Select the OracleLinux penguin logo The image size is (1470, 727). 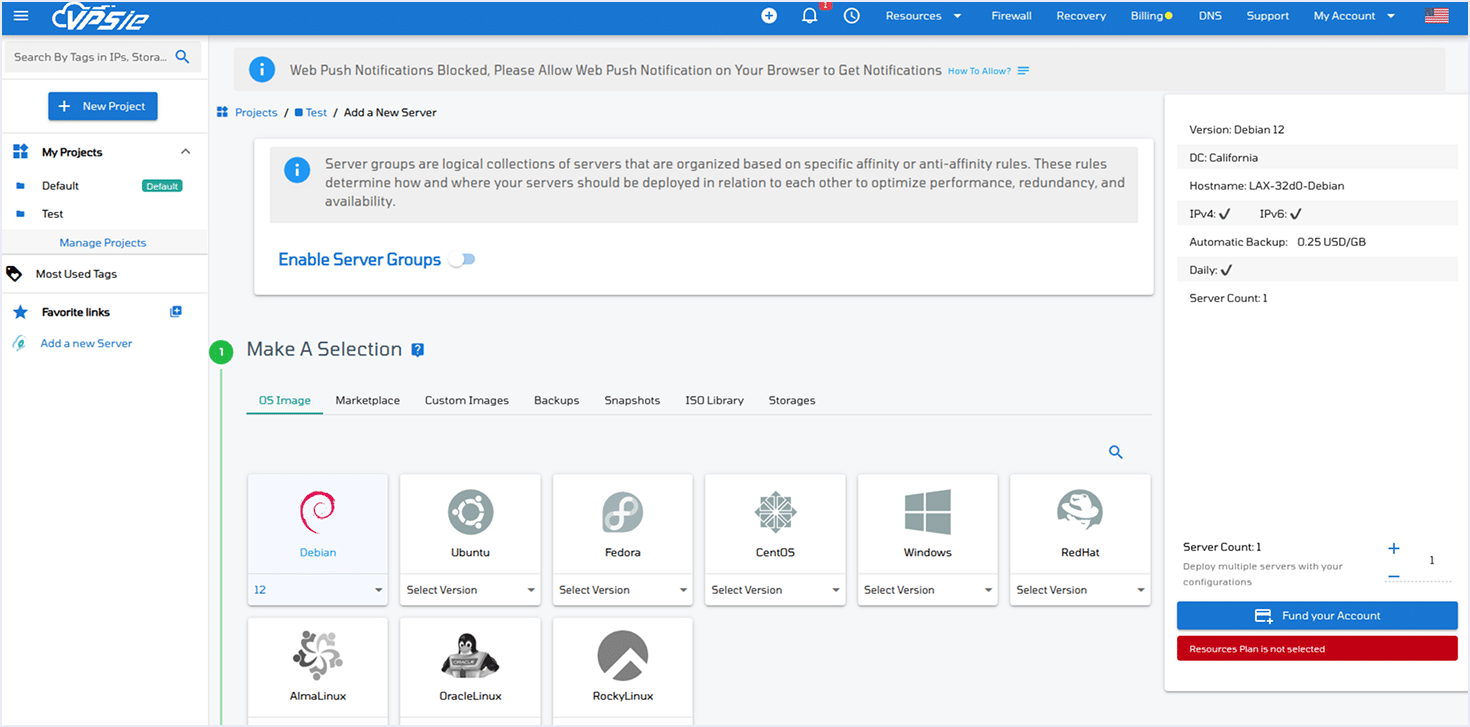pyautogui.click(x=470, y=656)
